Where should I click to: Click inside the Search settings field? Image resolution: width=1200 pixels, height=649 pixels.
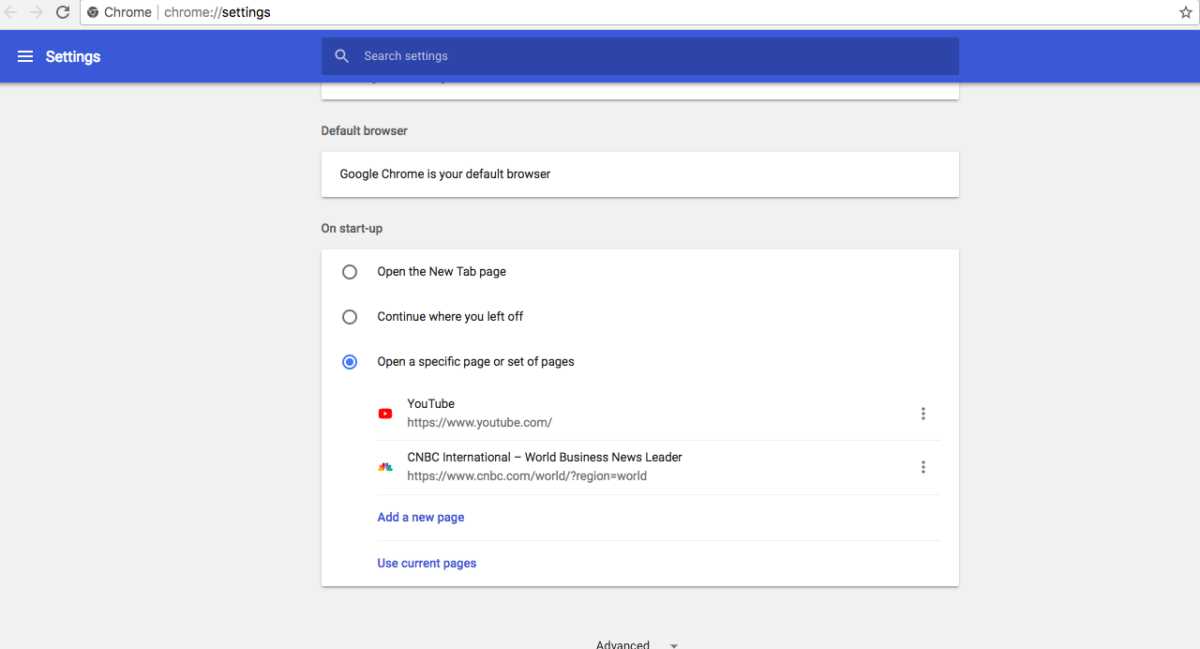(x=500, y=56)
